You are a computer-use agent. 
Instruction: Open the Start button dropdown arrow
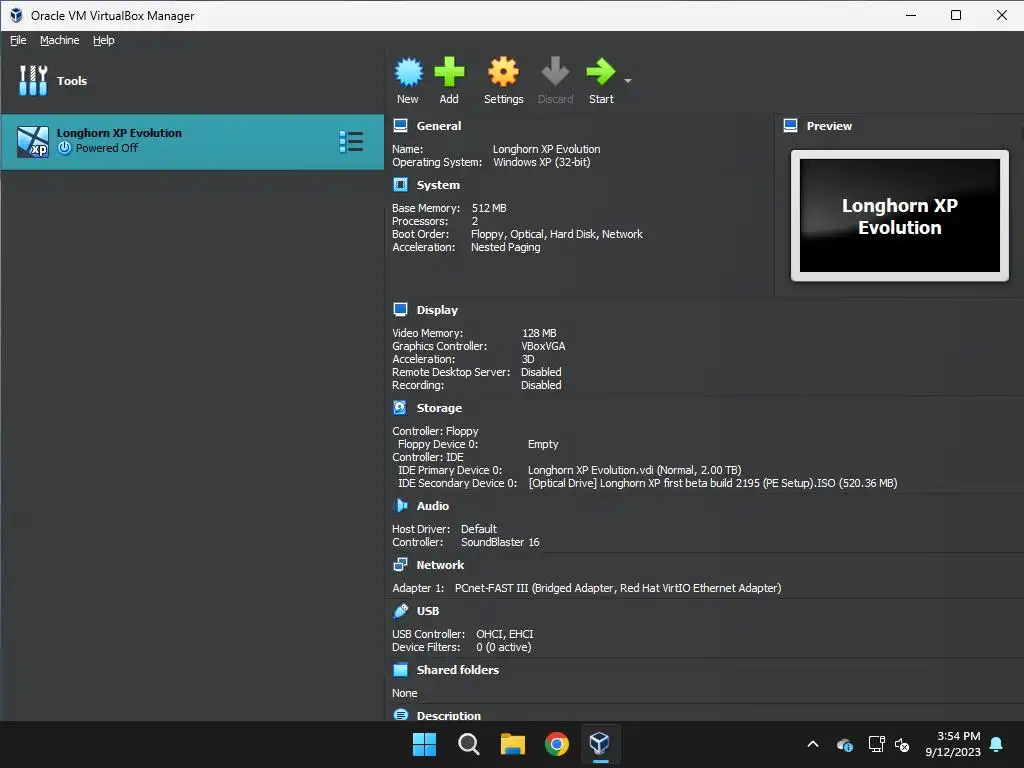click(x=628, y=81)
